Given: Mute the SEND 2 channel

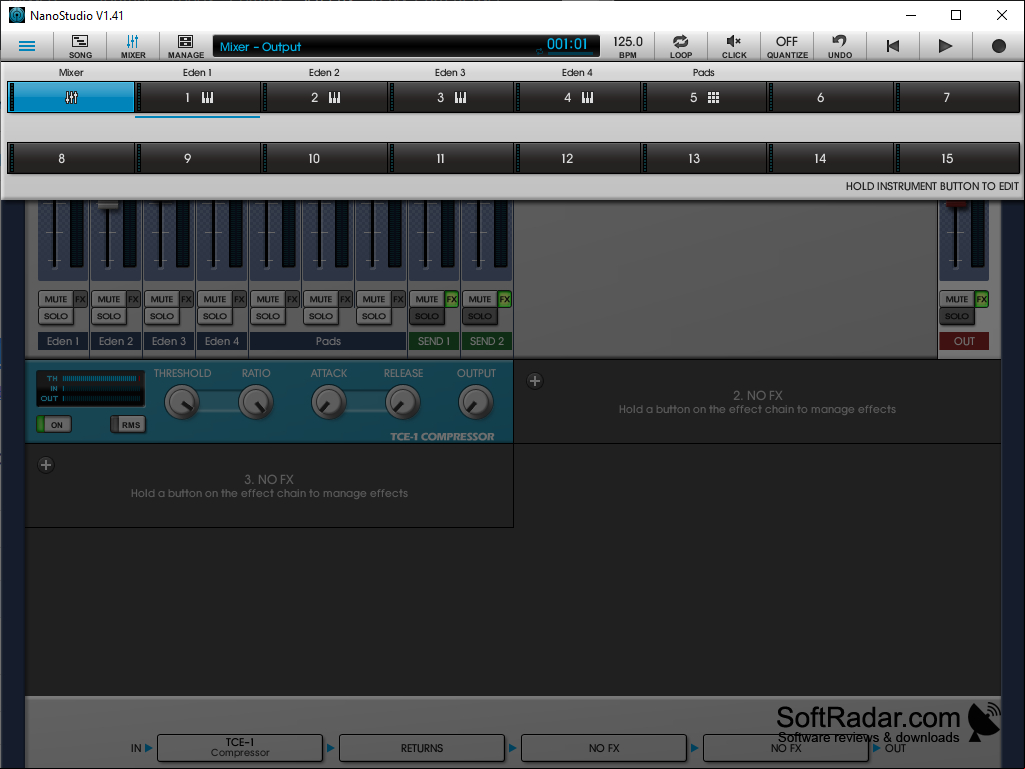Looking at the screenshot, I should tap(480, 299).
